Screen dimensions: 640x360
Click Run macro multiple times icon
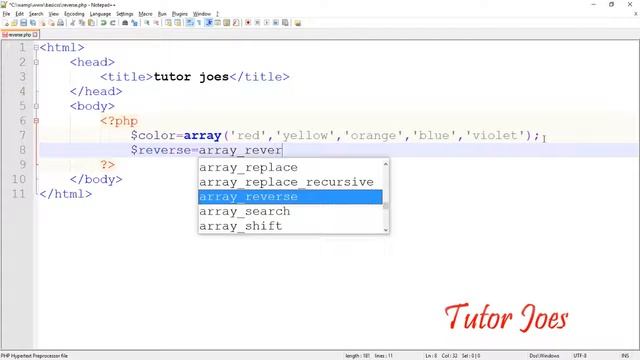276,23
